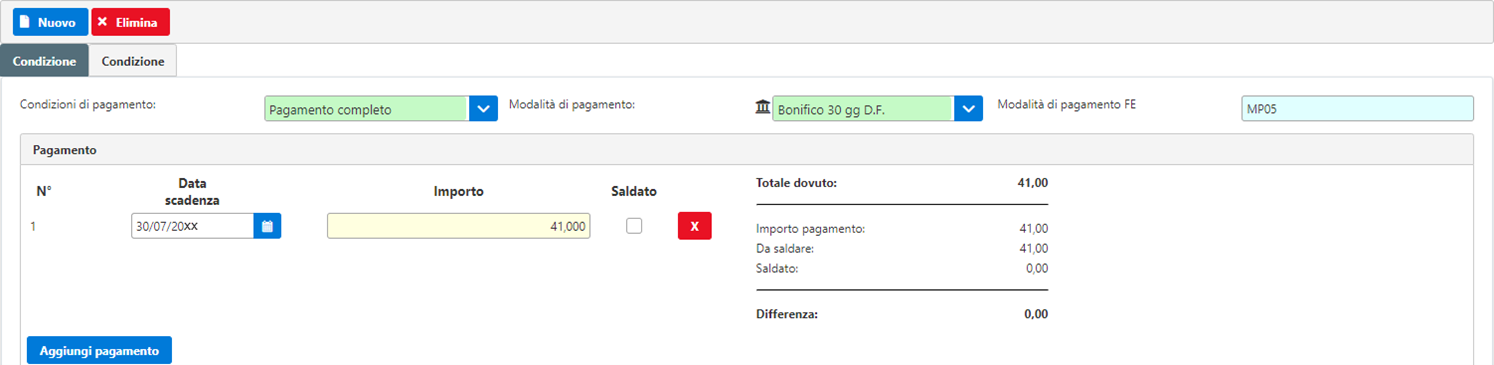Click the red Elimina button
Viewport: 1494px width, 365px height.
coord(130,22)
